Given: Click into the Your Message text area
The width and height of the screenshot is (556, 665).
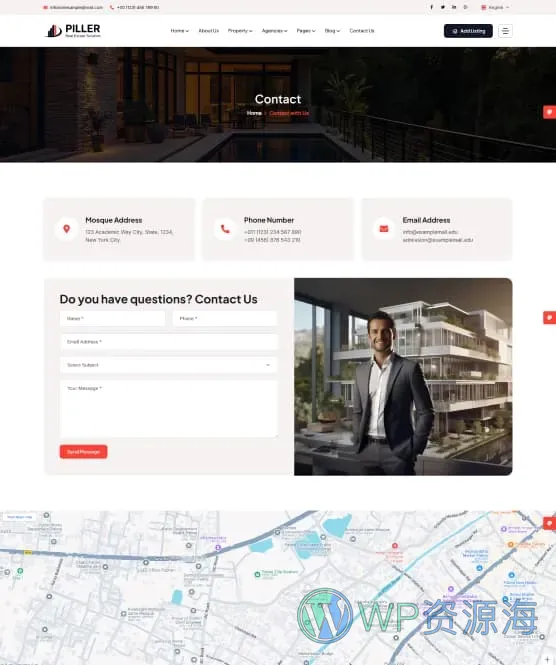Looking at the screenshot, I should point(169,409).
